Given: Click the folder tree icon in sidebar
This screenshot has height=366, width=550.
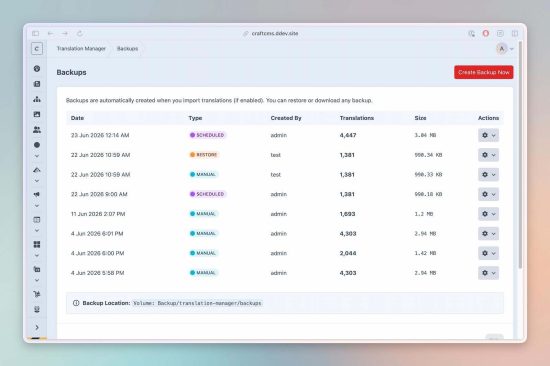Looking at the screenshot, I should click(x=37, y=269).
